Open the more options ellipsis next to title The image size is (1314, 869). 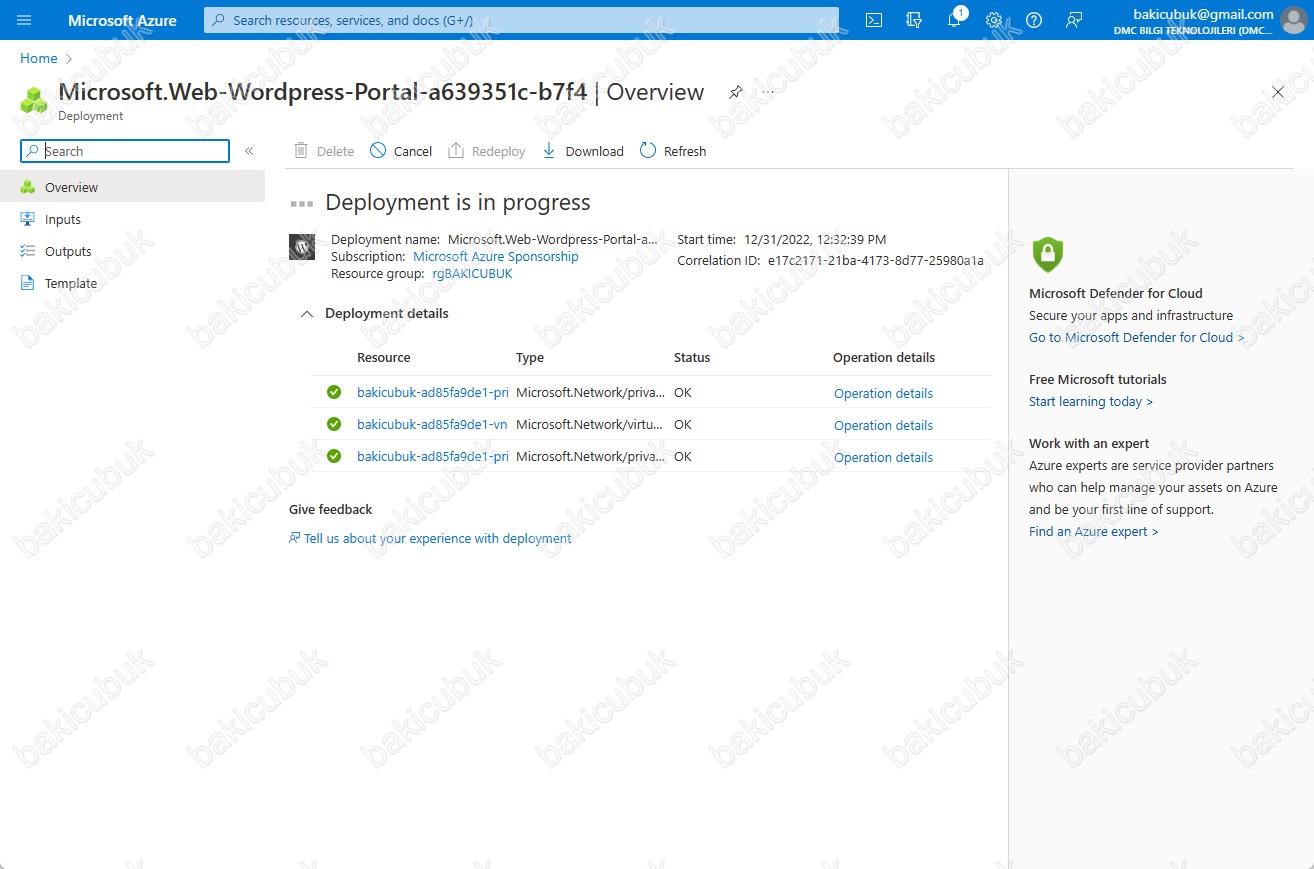coord(768,92)
